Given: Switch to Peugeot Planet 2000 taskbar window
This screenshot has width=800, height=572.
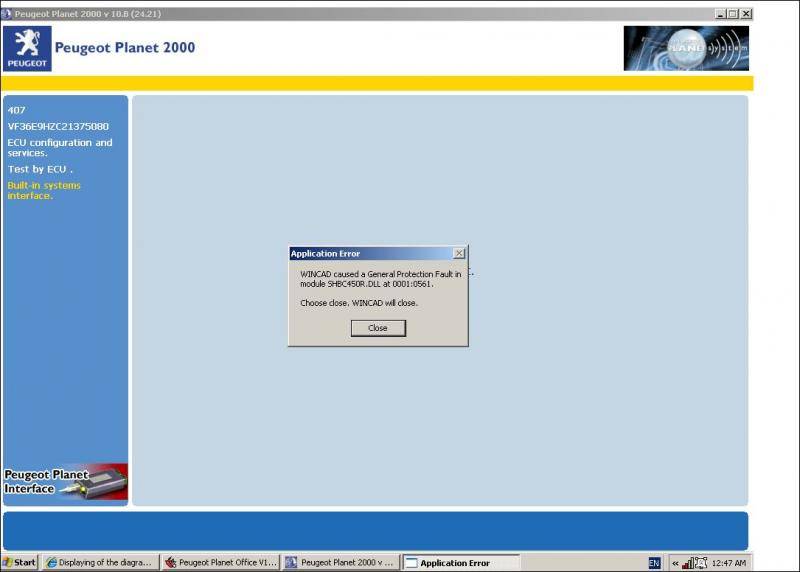Looking at the screenshot, I should coord(340,563).
